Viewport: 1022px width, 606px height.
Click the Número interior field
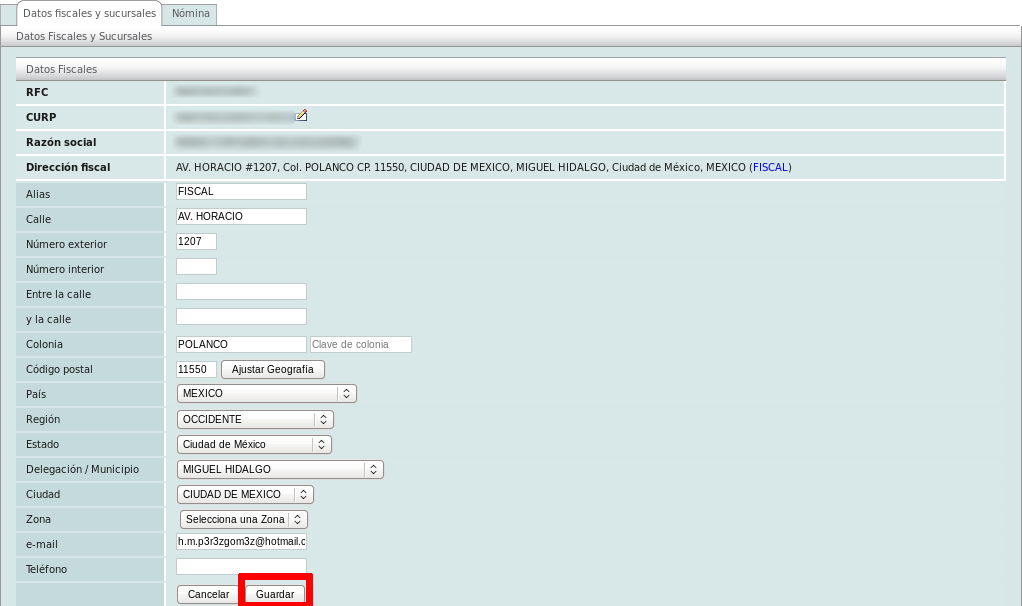(x=196, y=267)
